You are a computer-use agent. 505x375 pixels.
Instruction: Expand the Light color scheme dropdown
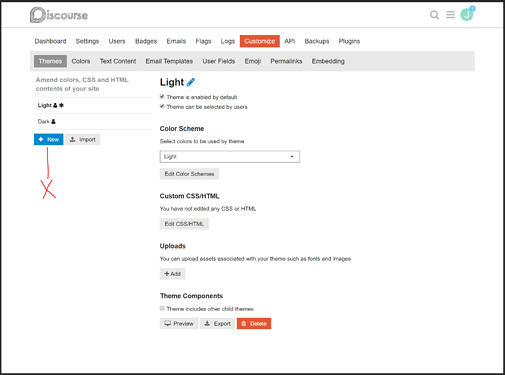pyautogui.click(x=230, y=157)
